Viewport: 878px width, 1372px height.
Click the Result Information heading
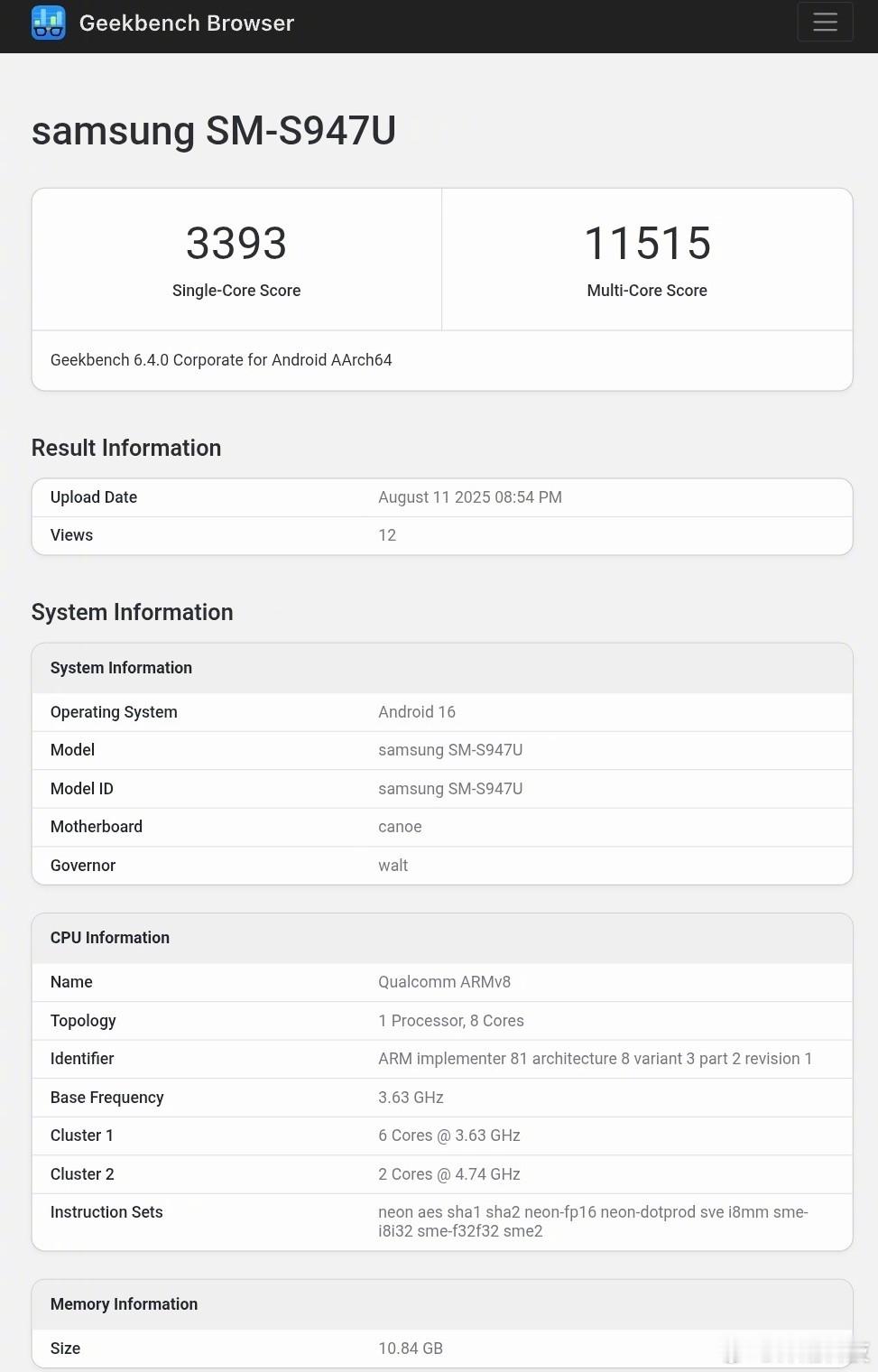pyautogui.click(x=126, y=448)
